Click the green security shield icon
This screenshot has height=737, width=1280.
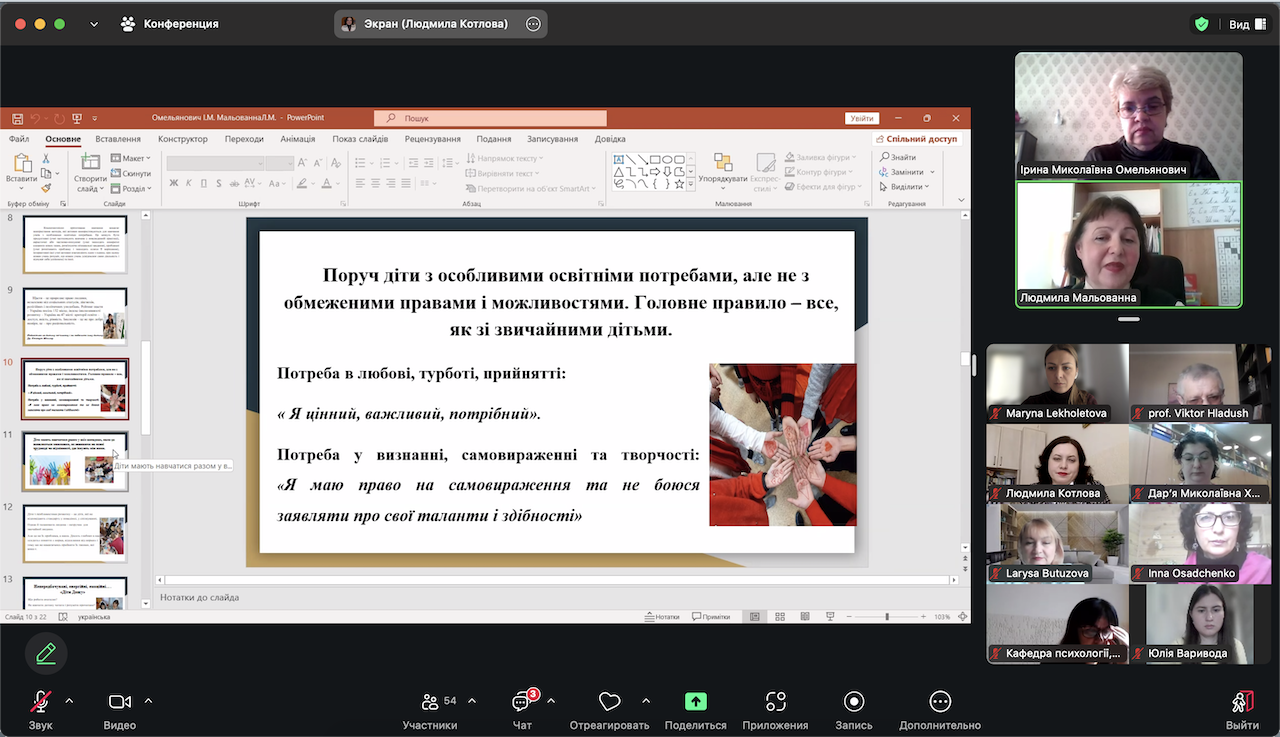click(1202, 24)
